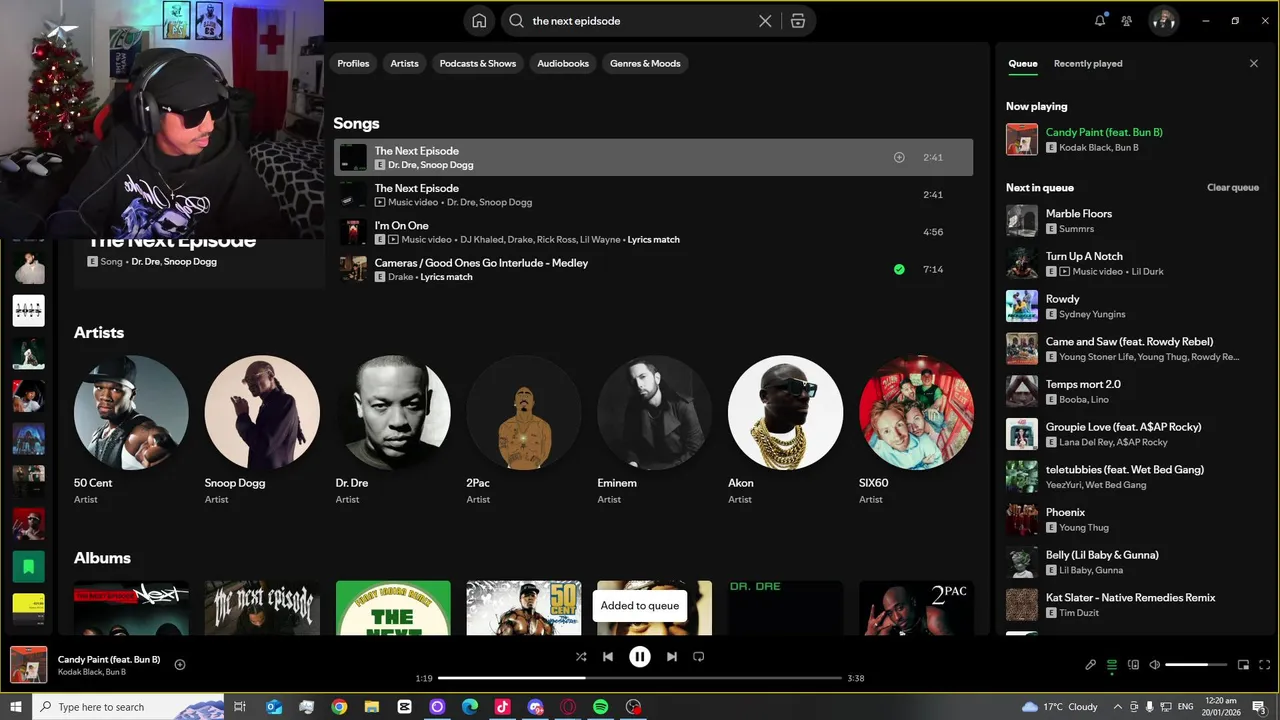Open user profile avatar menu
The height and width of the screenshot is (720, 1280).
(1163, 21)
